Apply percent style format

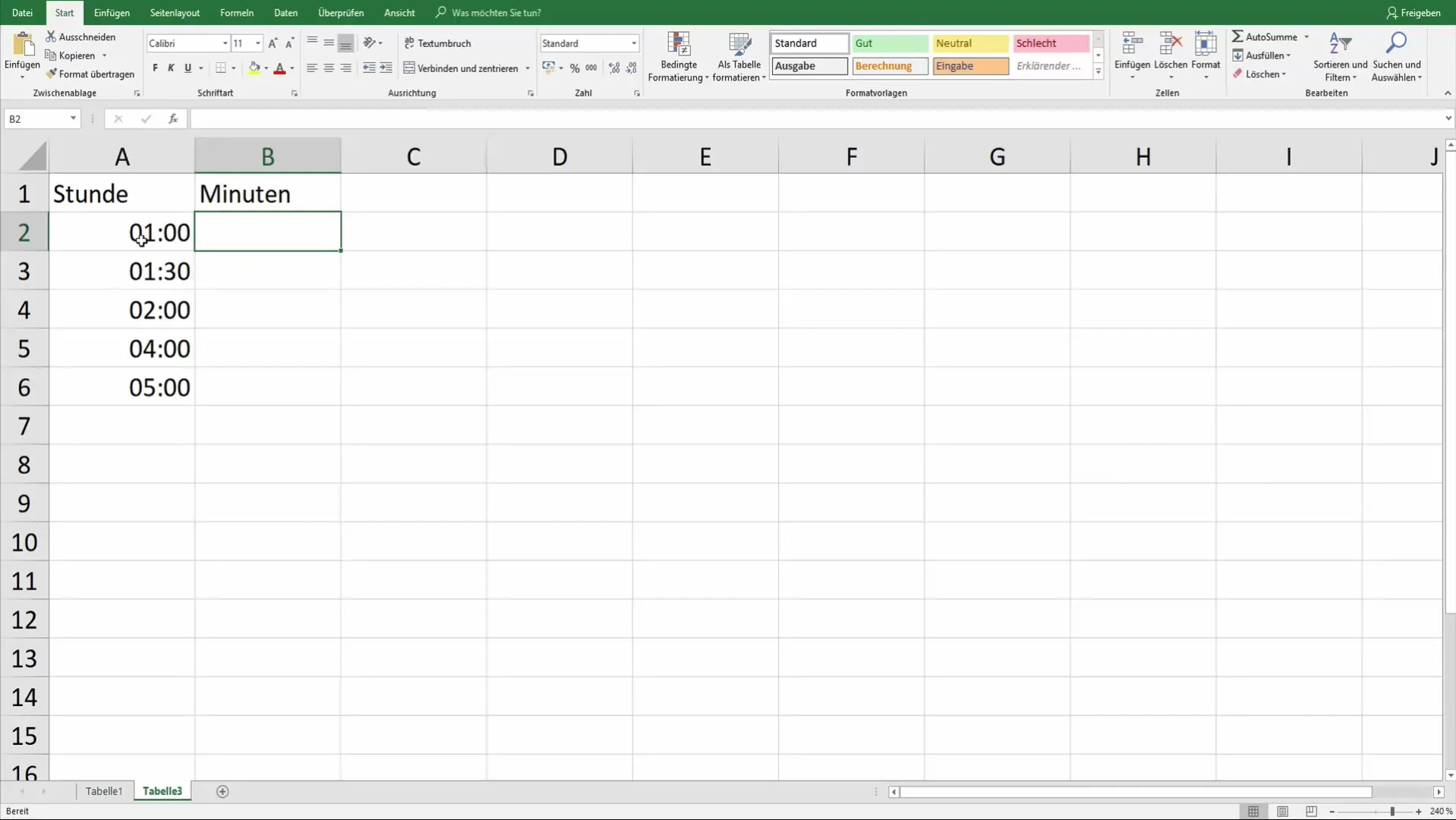tap(575, 68)
